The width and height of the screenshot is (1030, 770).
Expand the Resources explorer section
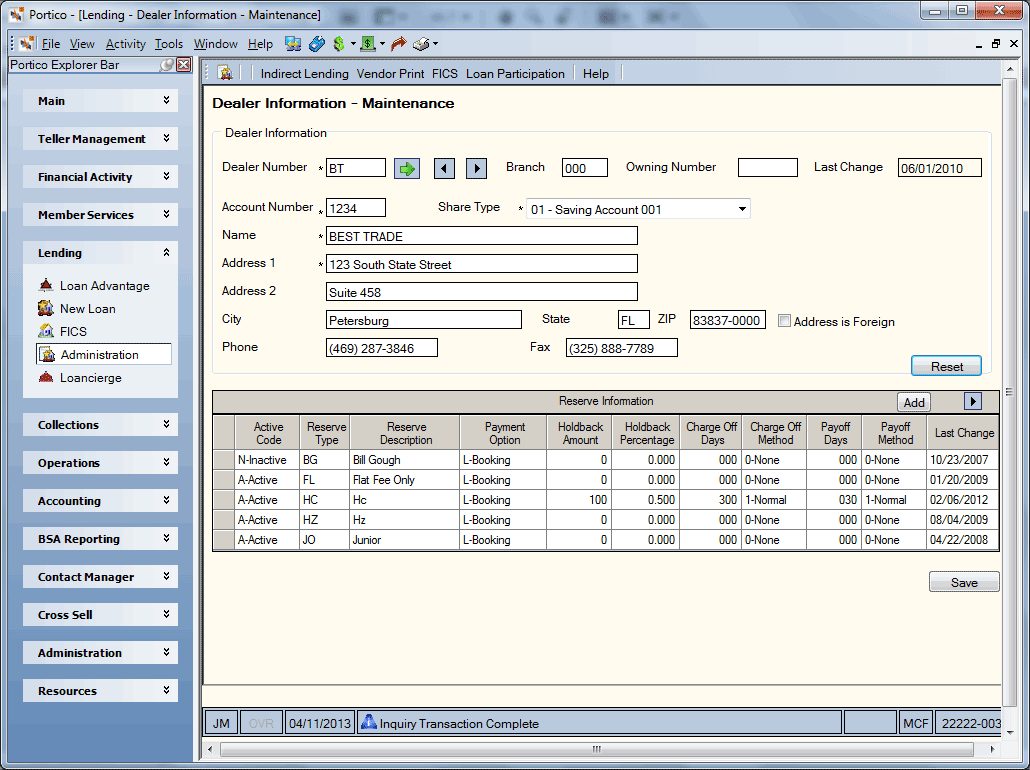point(166,690)
